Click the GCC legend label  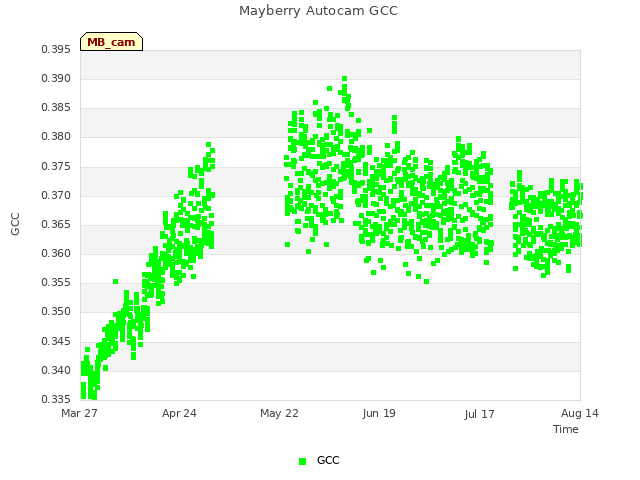[328, 460]
